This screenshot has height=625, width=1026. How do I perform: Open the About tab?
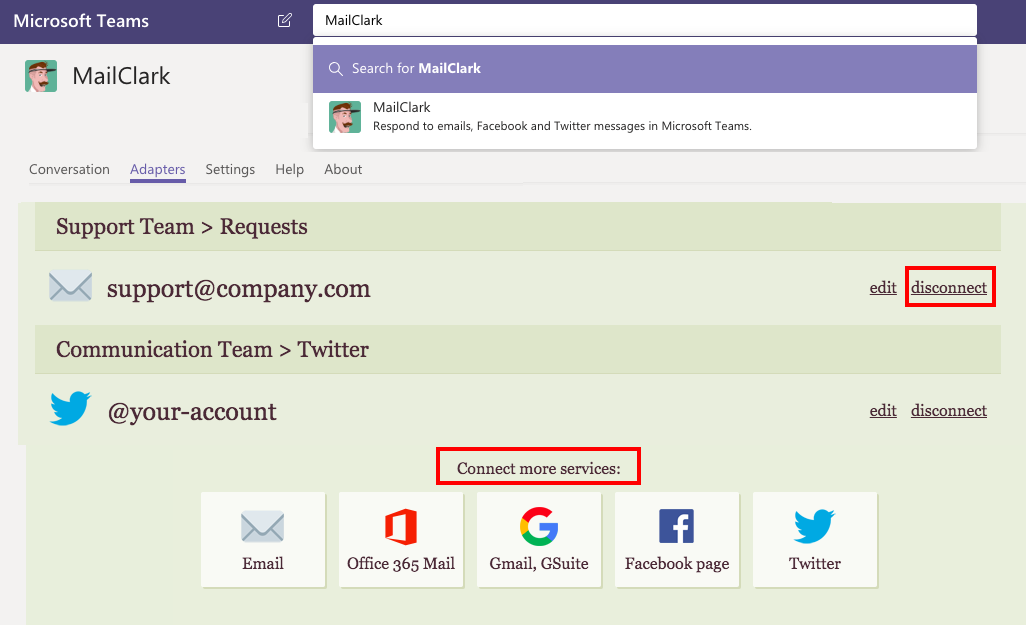pos(343,170)
